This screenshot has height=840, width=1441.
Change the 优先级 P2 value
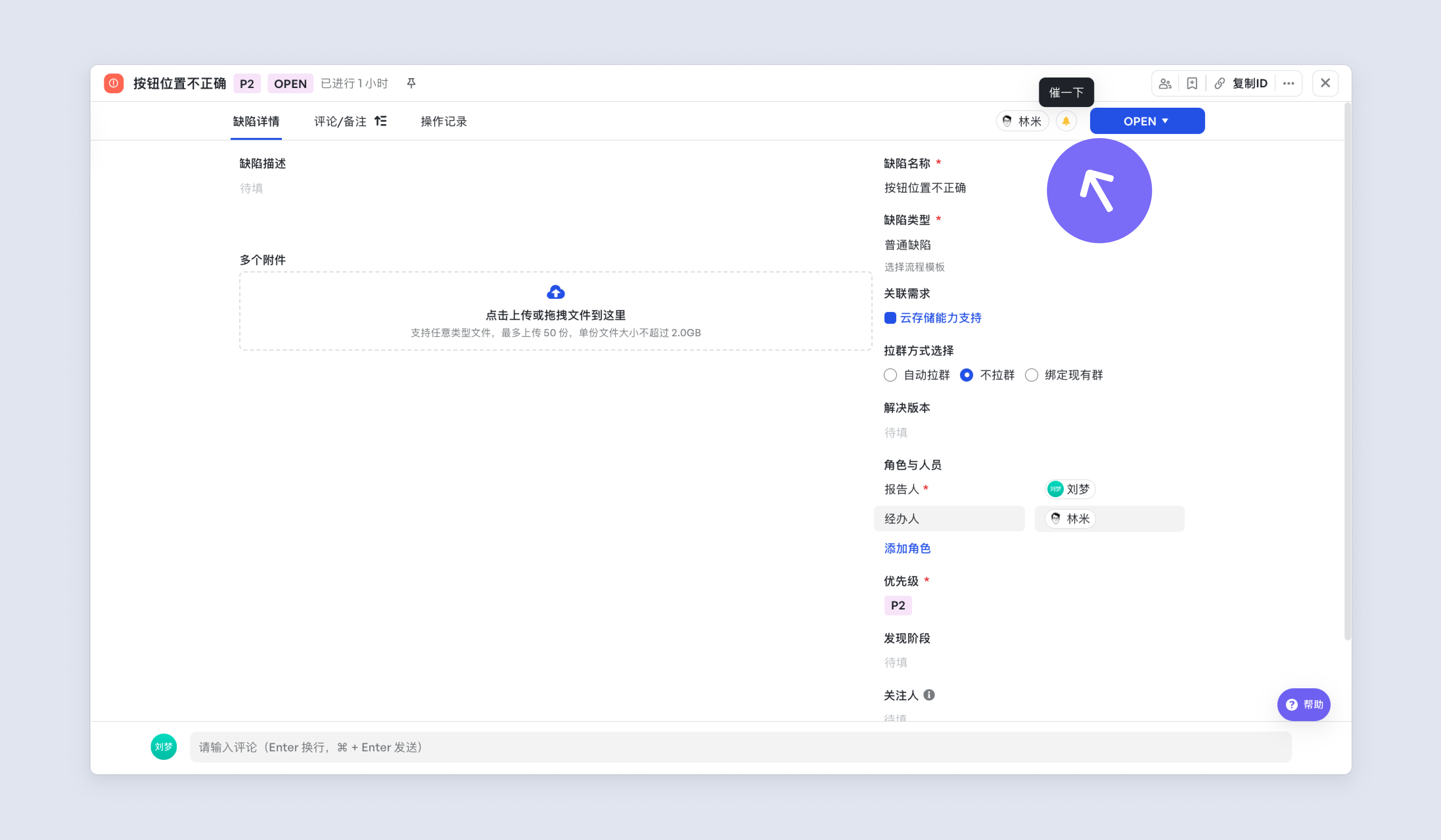click(898, 605)
